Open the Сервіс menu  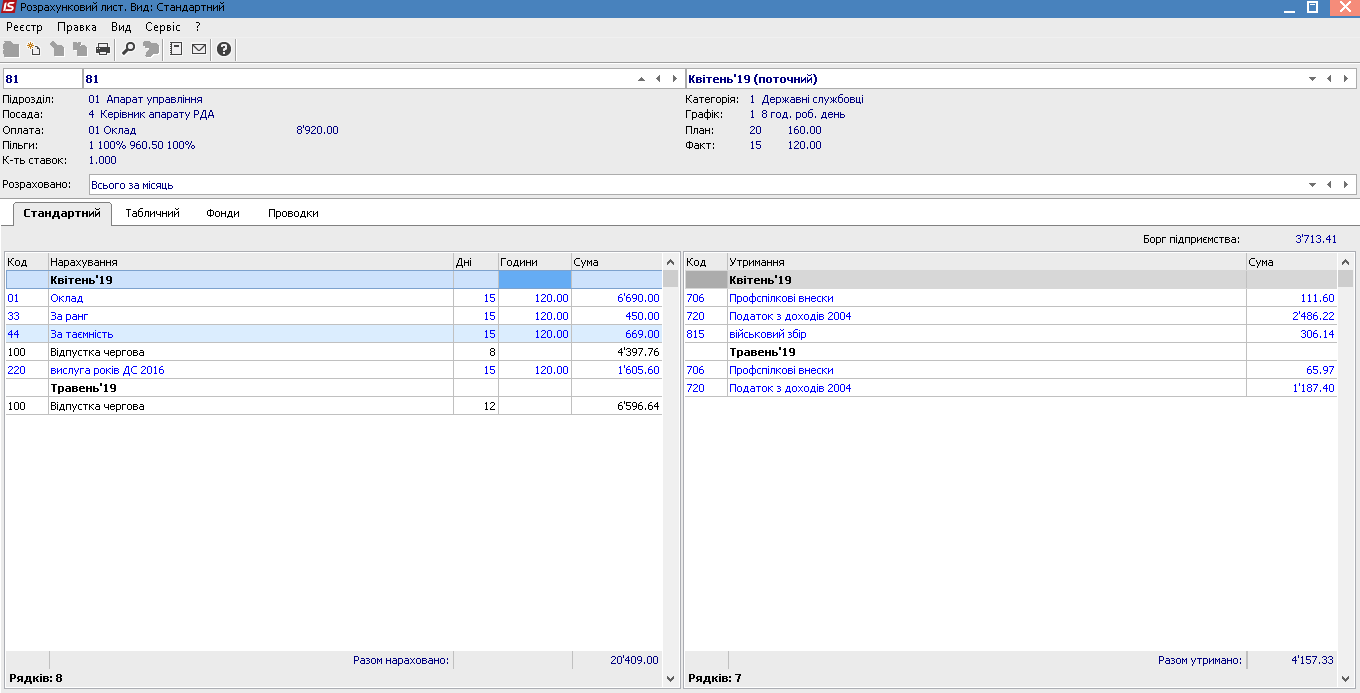coord(163,27)
